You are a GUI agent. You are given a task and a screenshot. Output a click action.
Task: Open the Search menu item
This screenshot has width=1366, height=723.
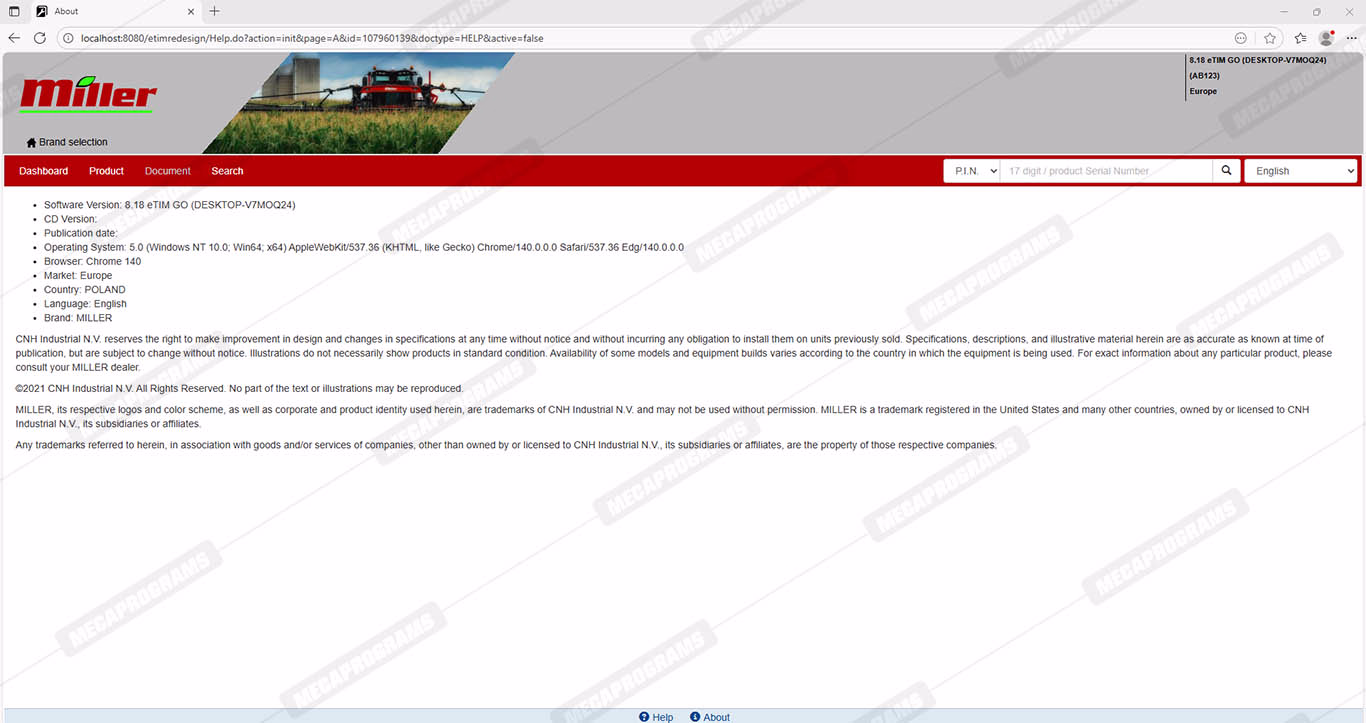click(x=227, y=171)
